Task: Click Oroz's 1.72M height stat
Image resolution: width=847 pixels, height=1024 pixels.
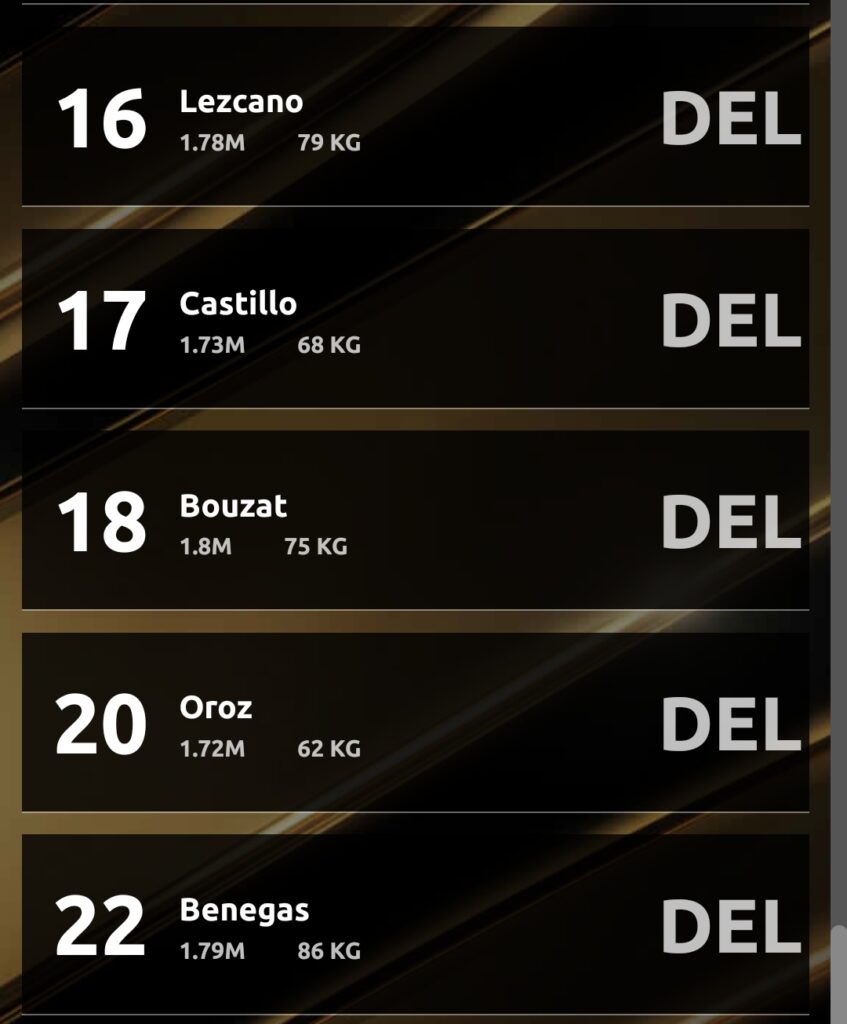Action: click(x=212, y=748)
